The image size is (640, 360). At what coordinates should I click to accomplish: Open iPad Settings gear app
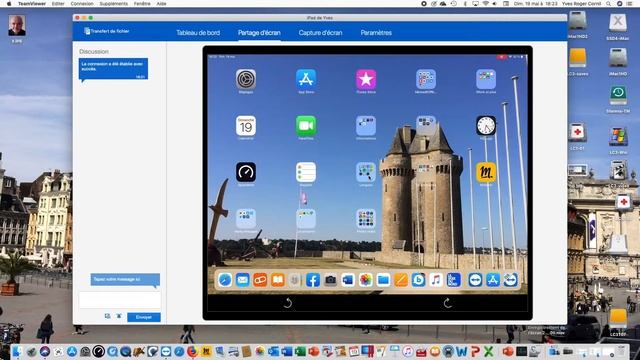(x=246, y=79)
